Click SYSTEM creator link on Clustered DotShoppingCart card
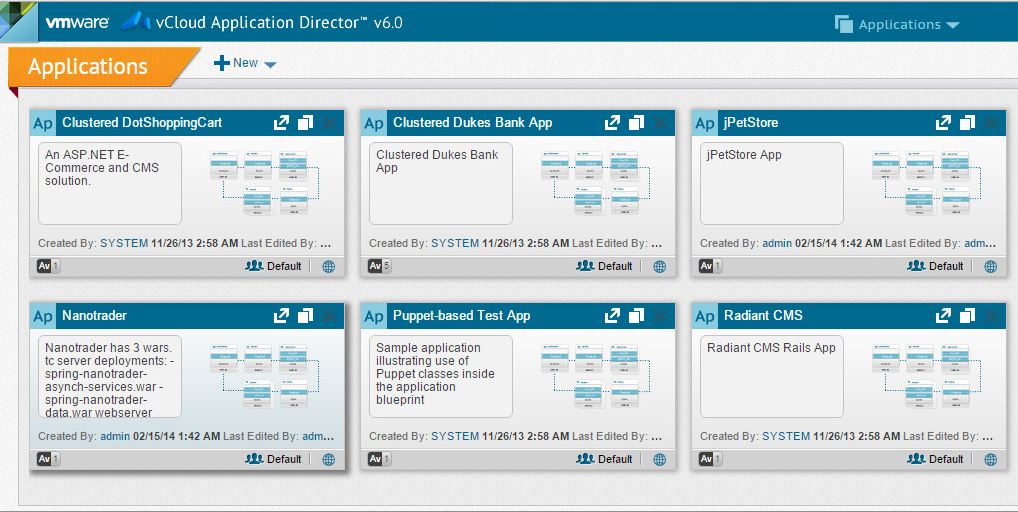This screenshot has height=512, width=1018. click(x=124, y=243)
